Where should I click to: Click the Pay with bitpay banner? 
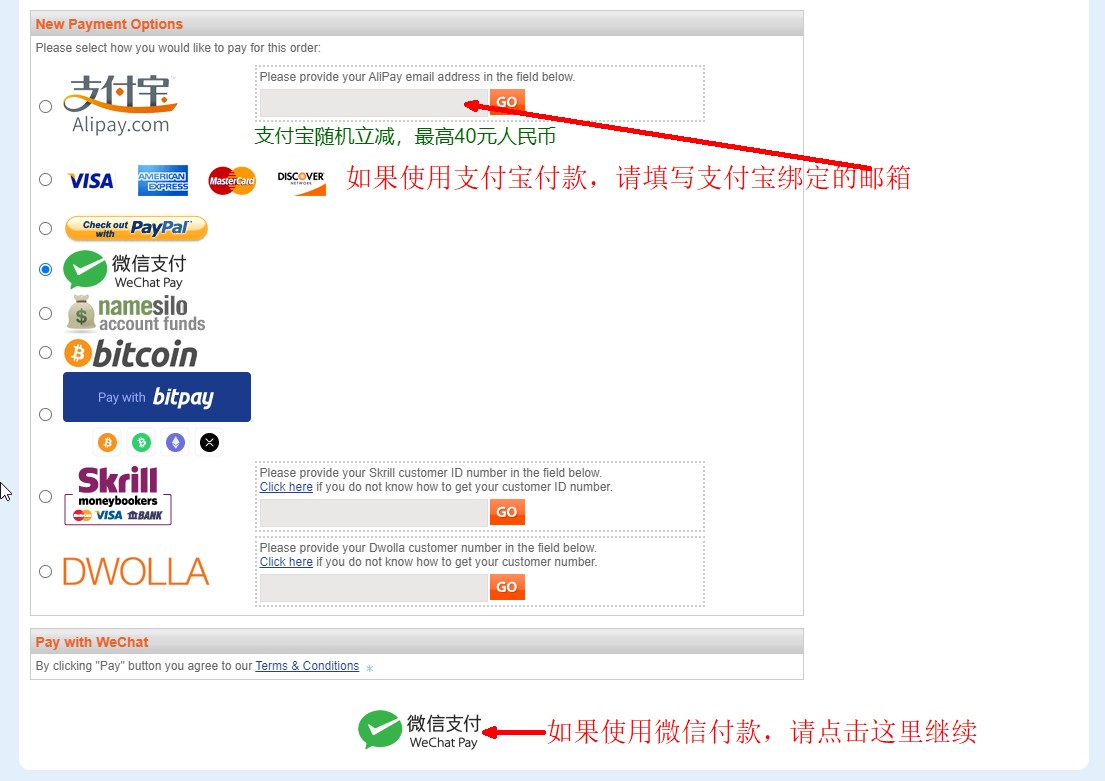pyautogui.click(x=156, y=397)
